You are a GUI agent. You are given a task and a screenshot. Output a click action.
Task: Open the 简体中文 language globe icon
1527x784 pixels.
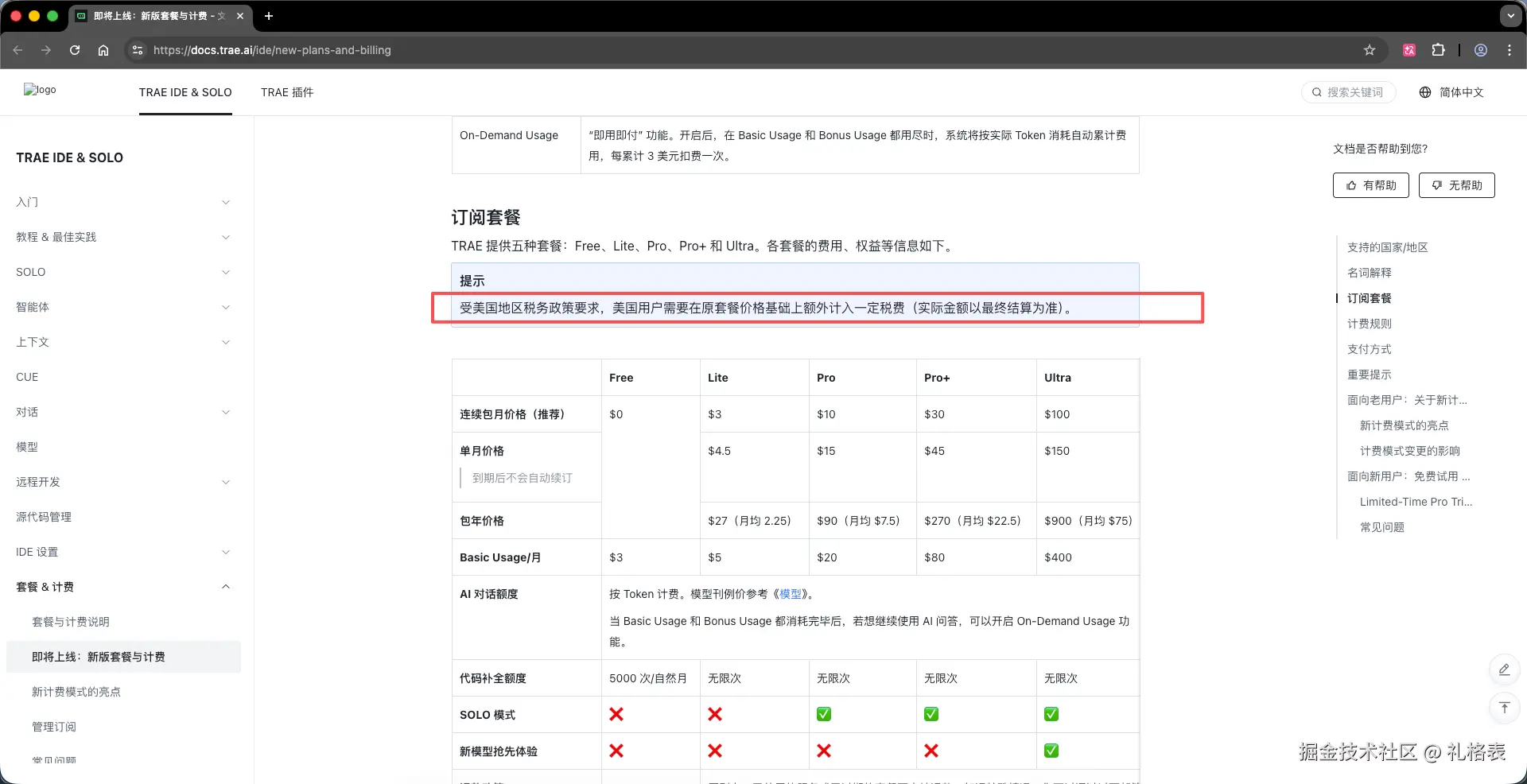(x=1424, y=92)
